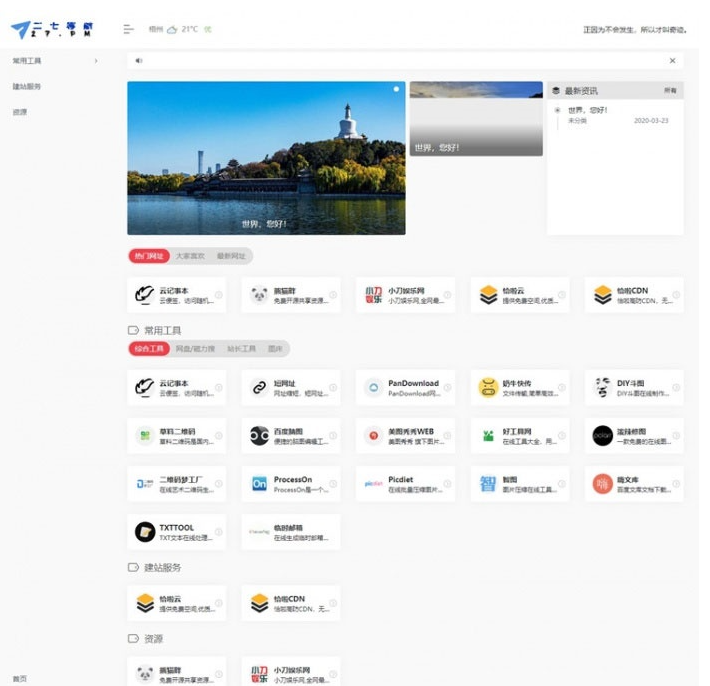
Task: Switch to the 图床 tab
Action: pos(275,348)
